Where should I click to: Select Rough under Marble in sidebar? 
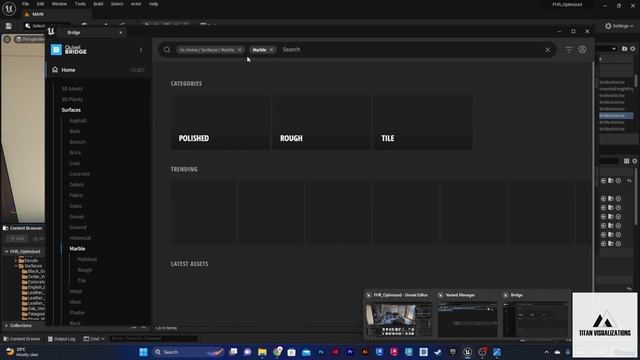85,270
